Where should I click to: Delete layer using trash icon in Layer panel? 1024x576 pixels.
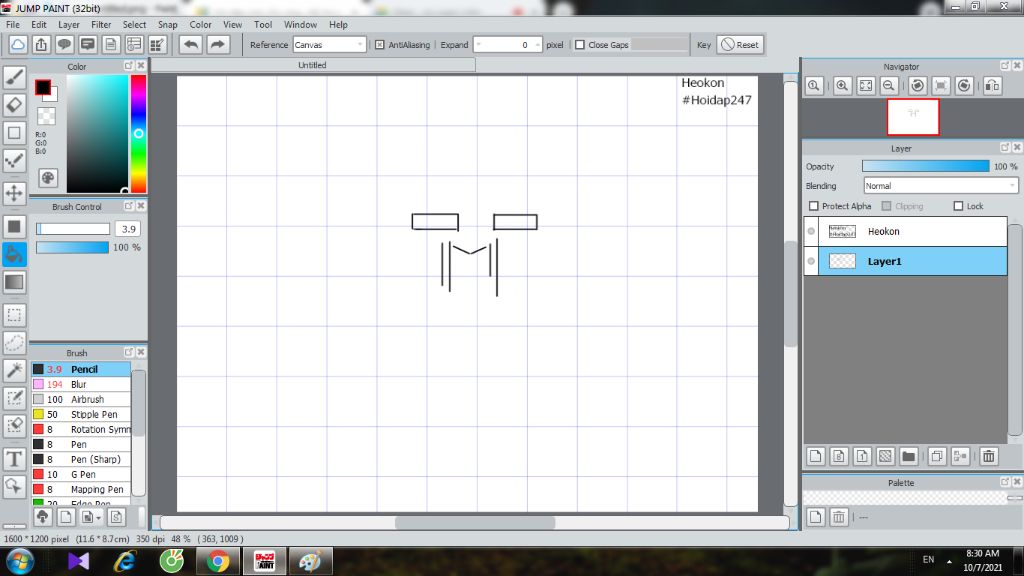click(x=989, y=456)
